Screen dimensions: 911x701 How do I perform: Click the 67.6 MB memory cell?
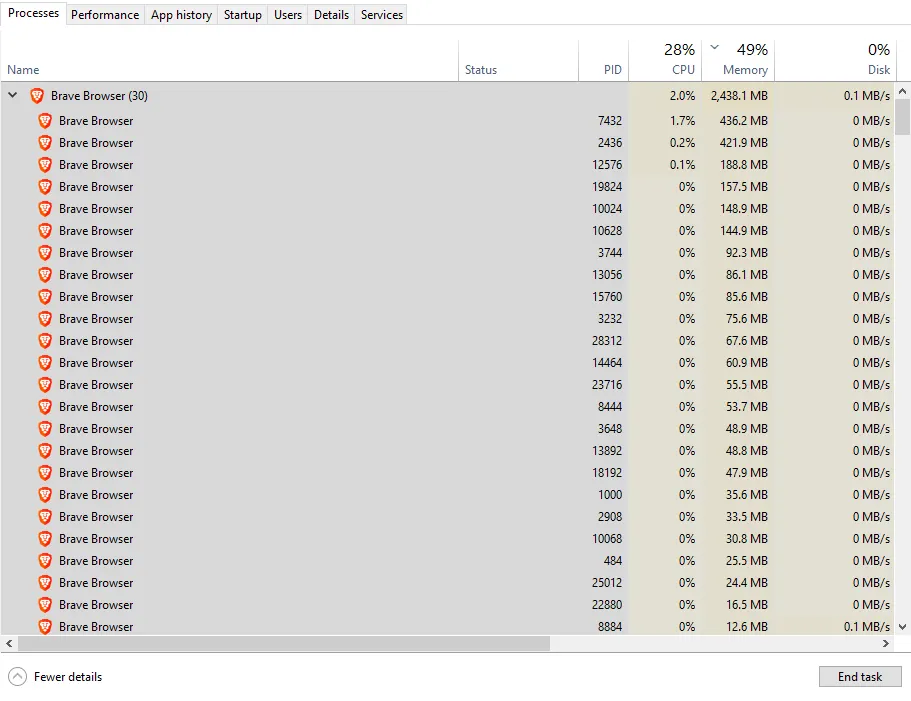click(x=747, y=341)
